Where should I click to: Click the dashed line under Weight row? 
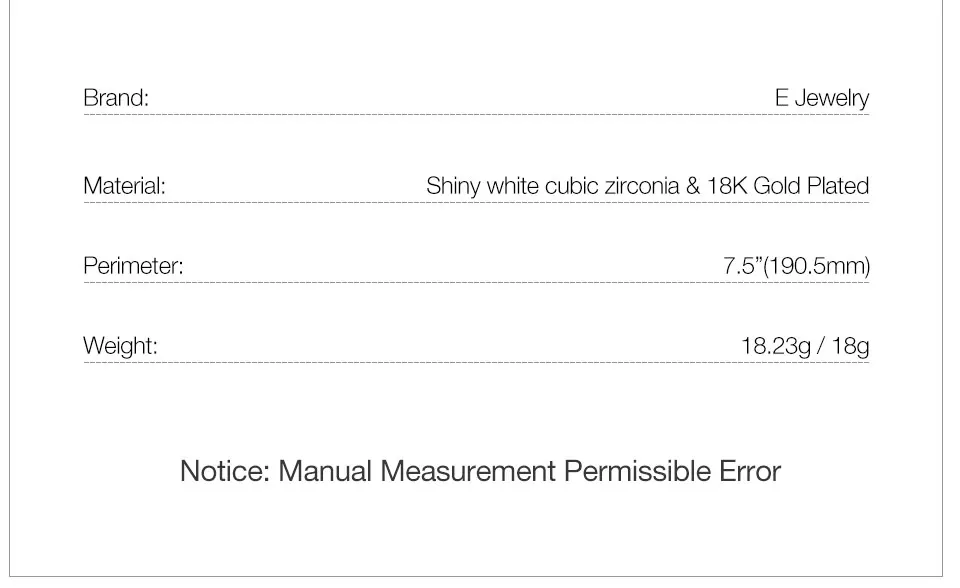[476, 363]
